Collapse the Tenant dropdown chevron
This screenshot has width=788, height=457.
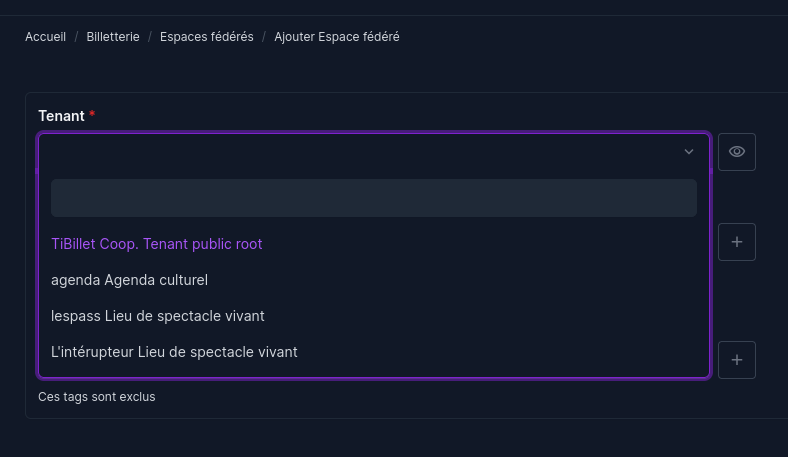coord(688,152)
